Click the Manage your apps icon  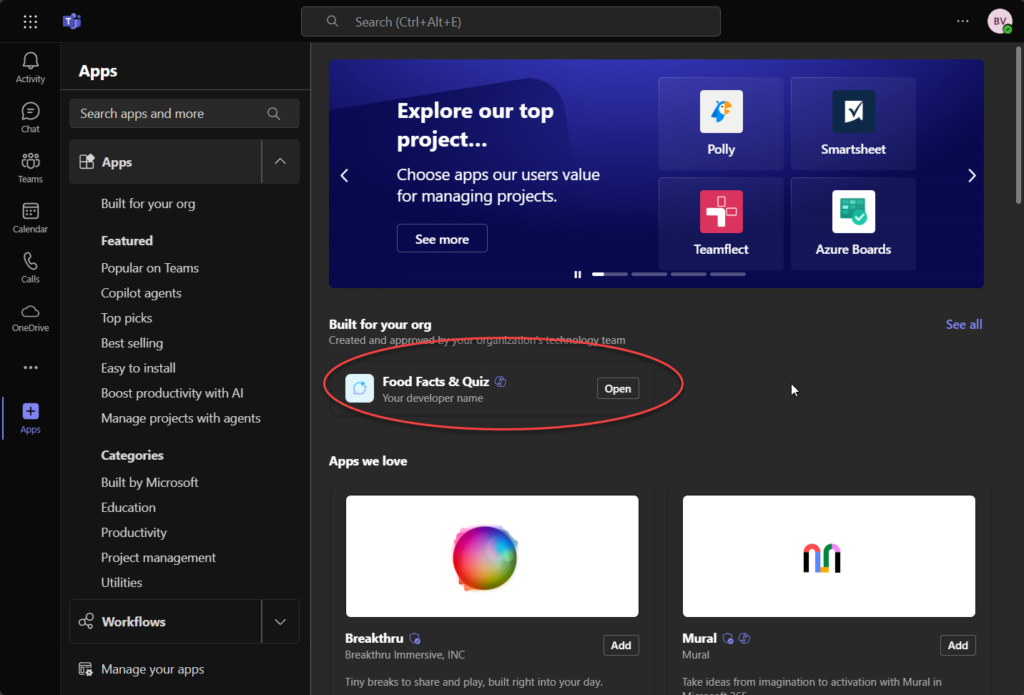[86, 669]
